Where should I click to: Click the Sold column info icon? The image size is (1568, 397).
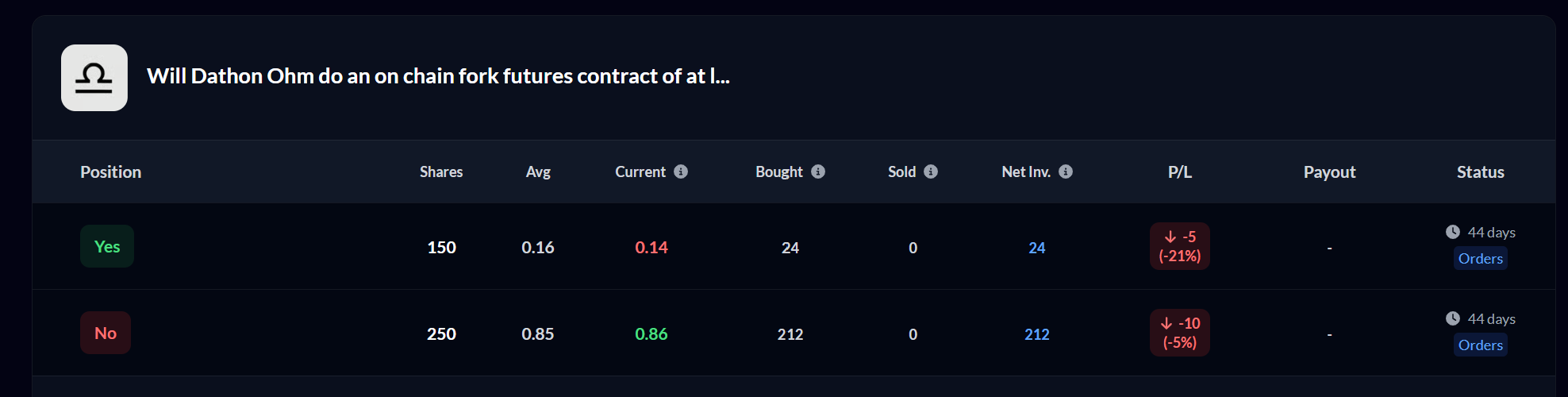[931, 172]
